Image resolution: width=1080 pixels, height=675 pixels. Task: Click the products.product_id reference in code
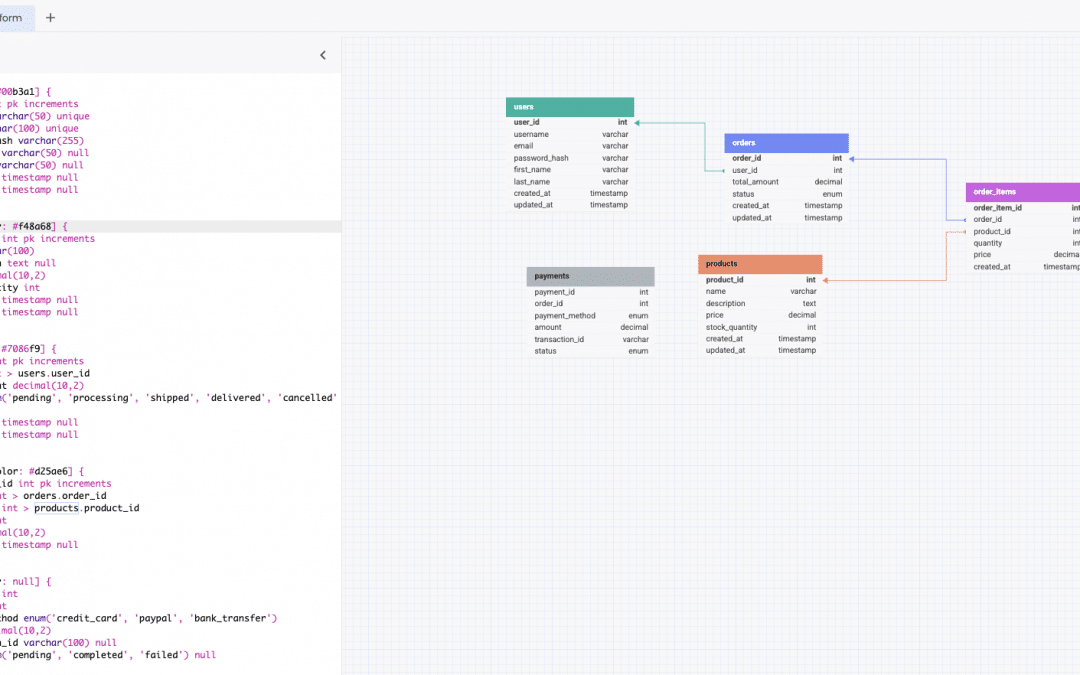[x=87, y=508]
